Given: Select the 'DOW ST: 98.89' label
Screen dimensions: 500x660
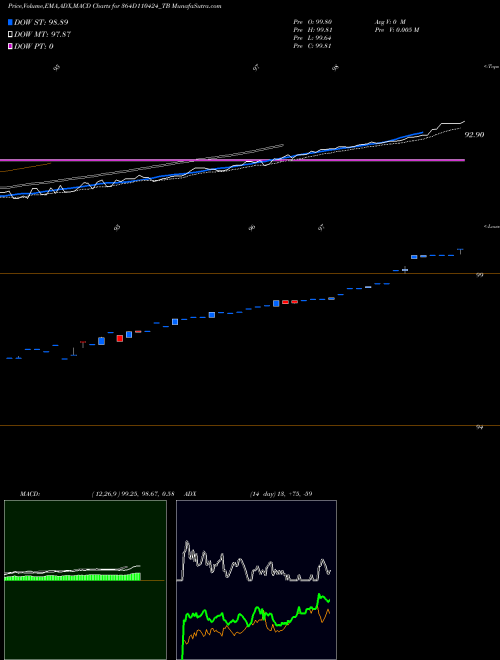Looking at the screenshot, I should (41, 22).
